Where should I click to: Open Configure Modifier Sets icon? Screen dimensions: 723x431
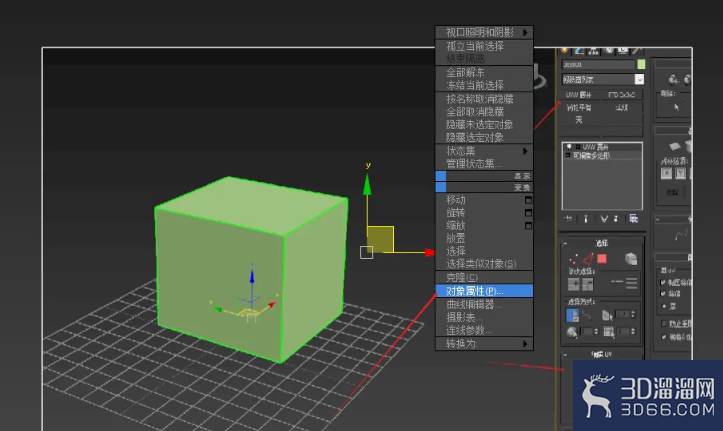[x=634, y=218]
